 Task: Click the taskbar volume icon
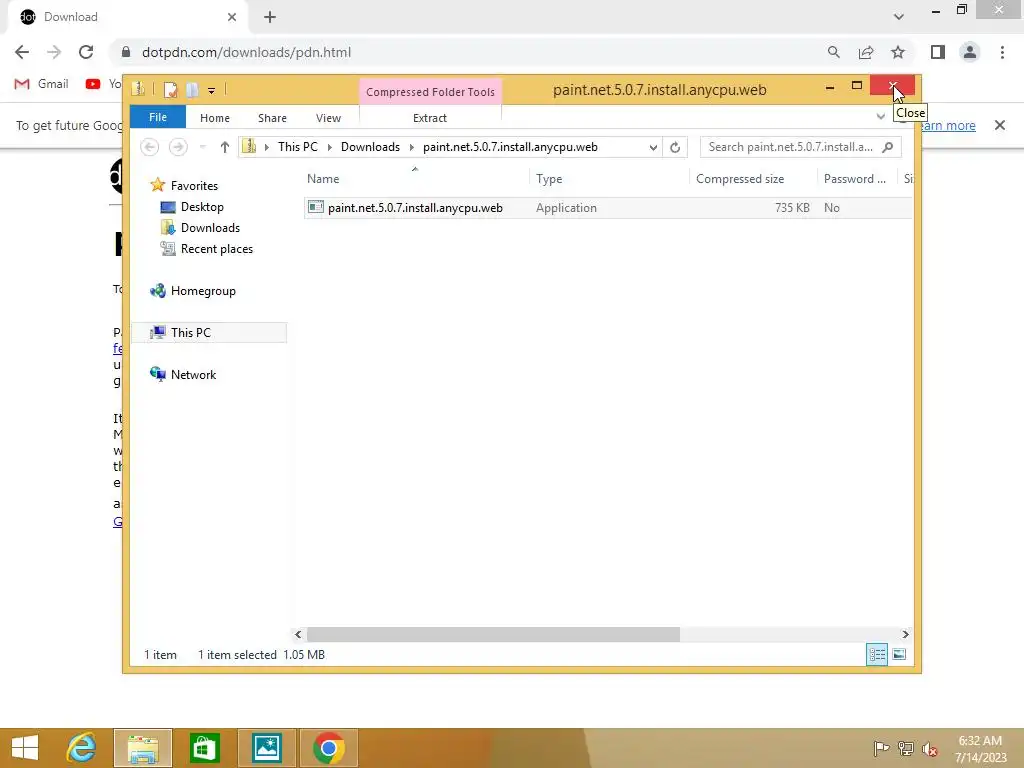pos(929,748)
